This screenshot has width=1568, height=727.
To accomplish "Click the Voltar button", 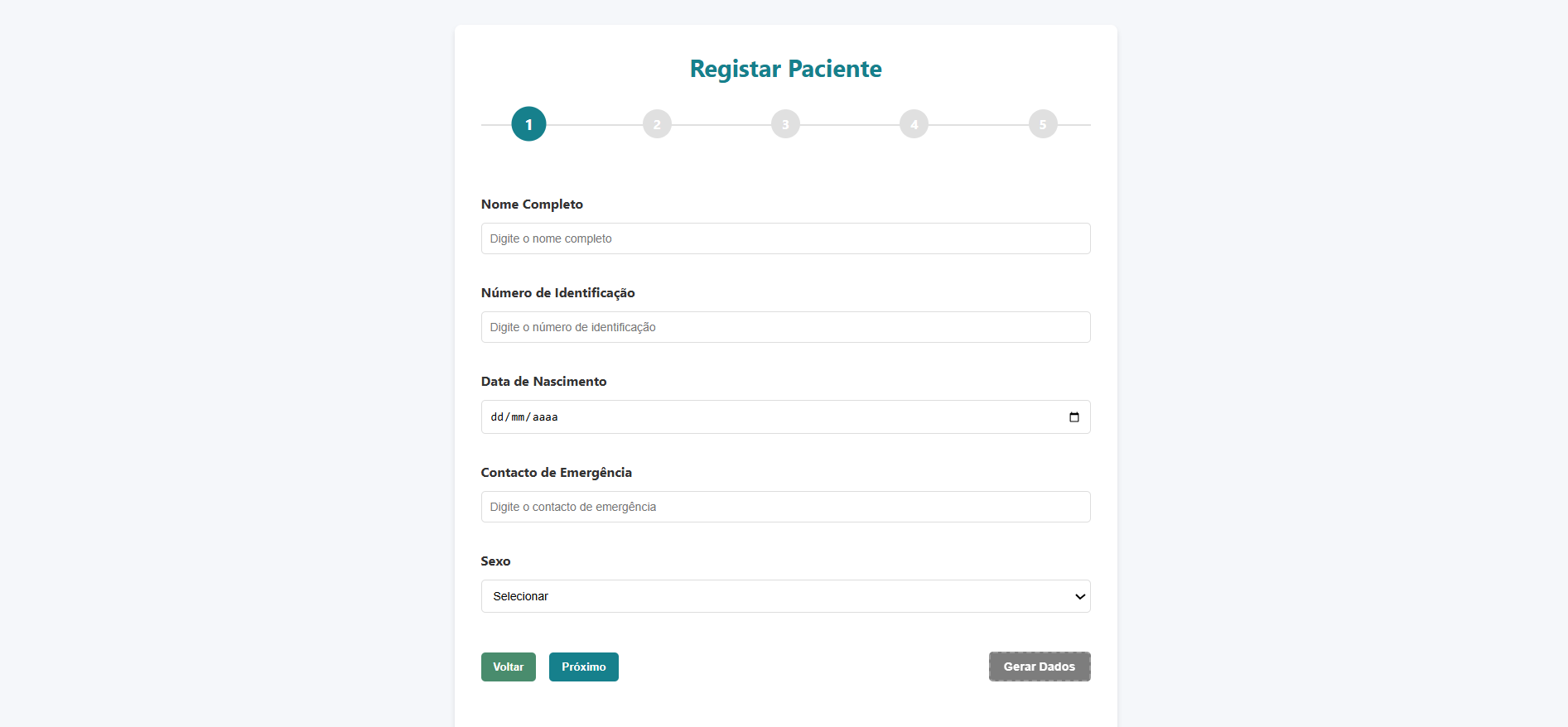I will pos(508,667).
